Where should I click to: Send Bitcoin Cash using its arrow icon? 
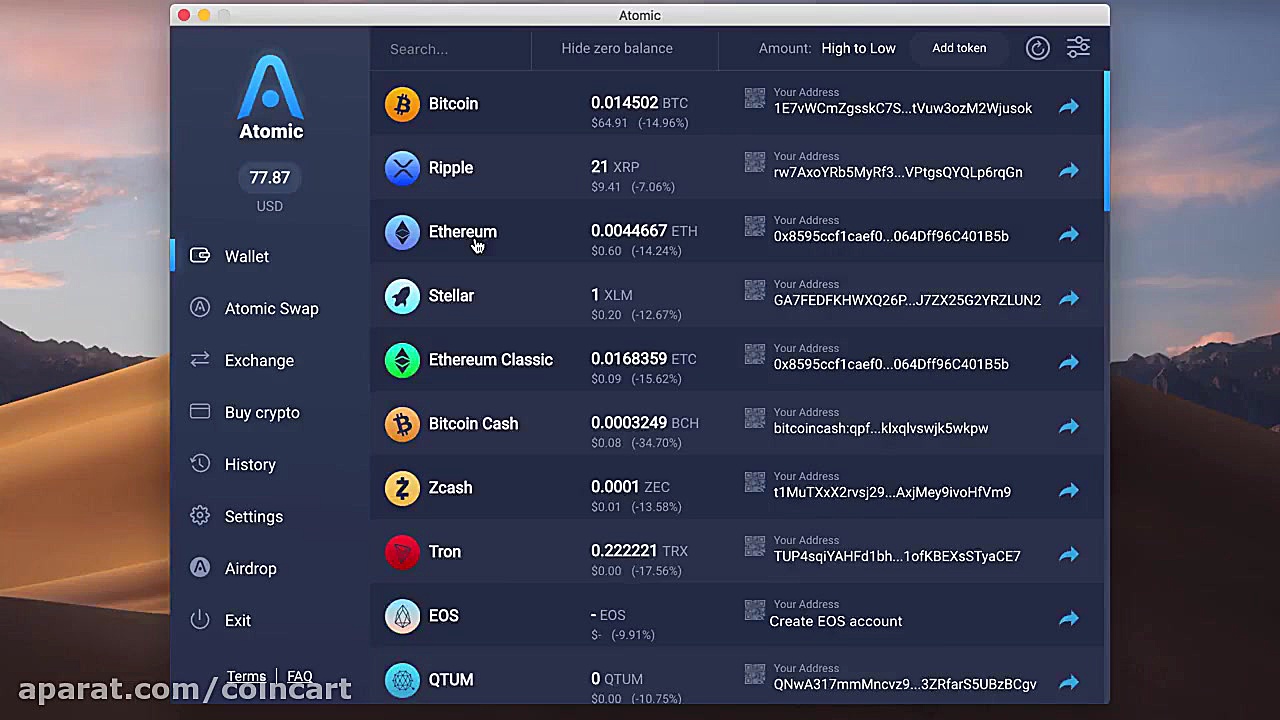click(1069, 426)
